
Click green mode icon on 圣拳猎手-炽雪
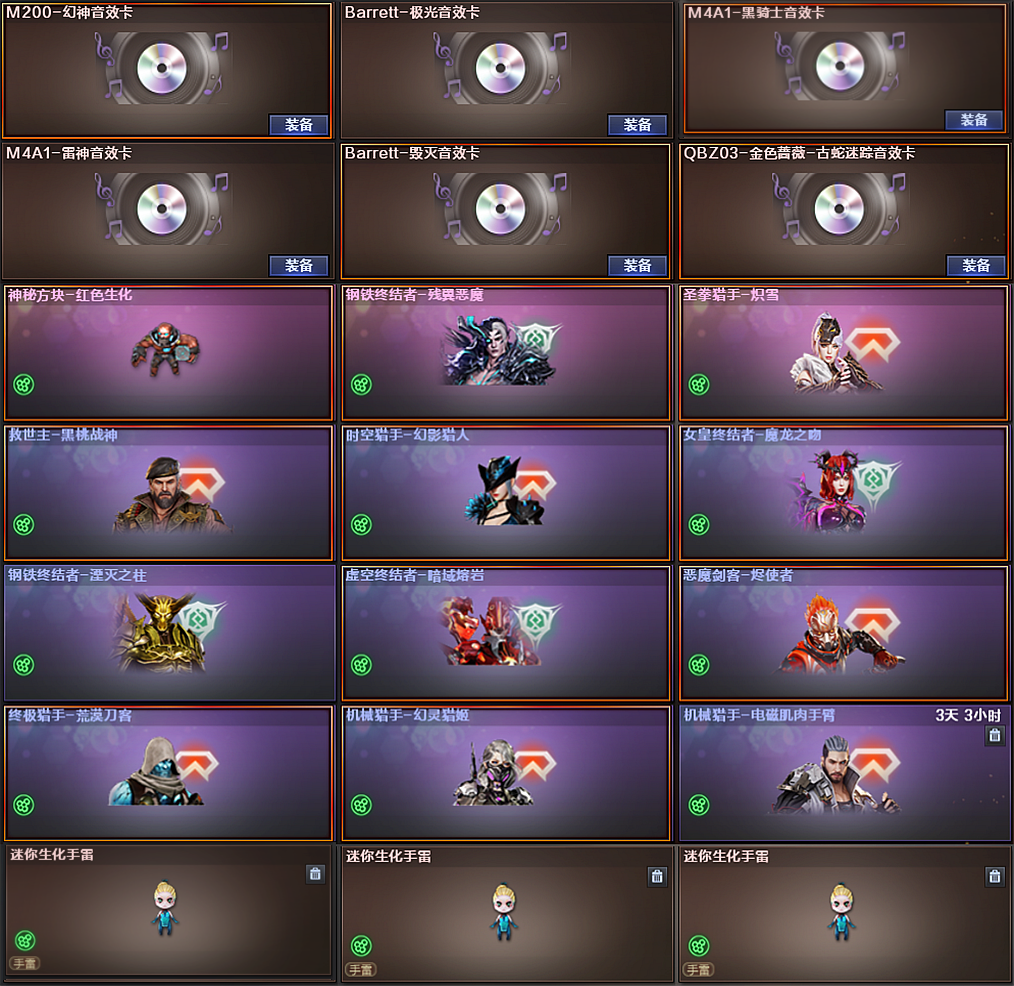[699, 385]
